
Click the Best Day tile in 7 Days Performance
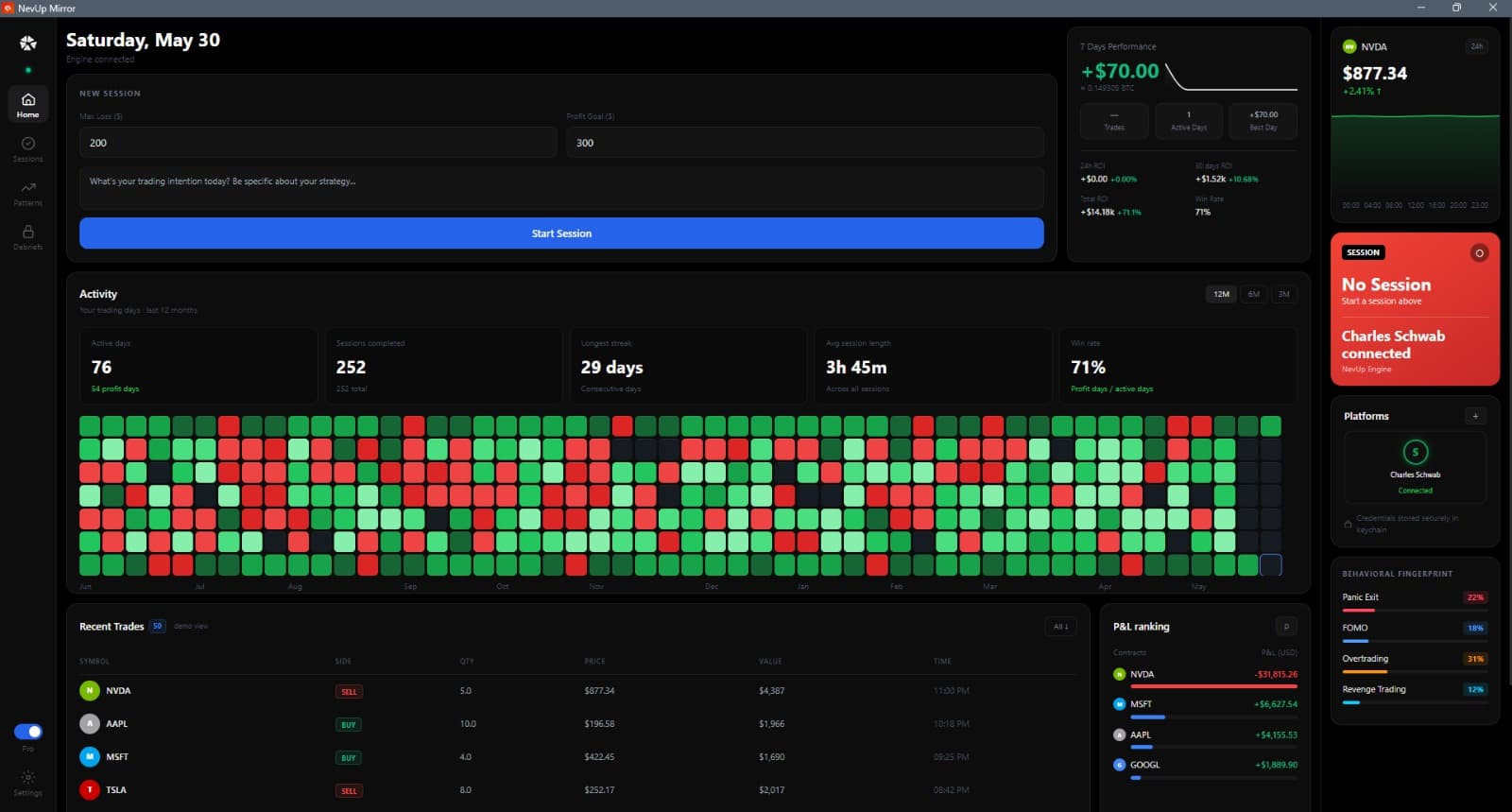click(1263, 121)
